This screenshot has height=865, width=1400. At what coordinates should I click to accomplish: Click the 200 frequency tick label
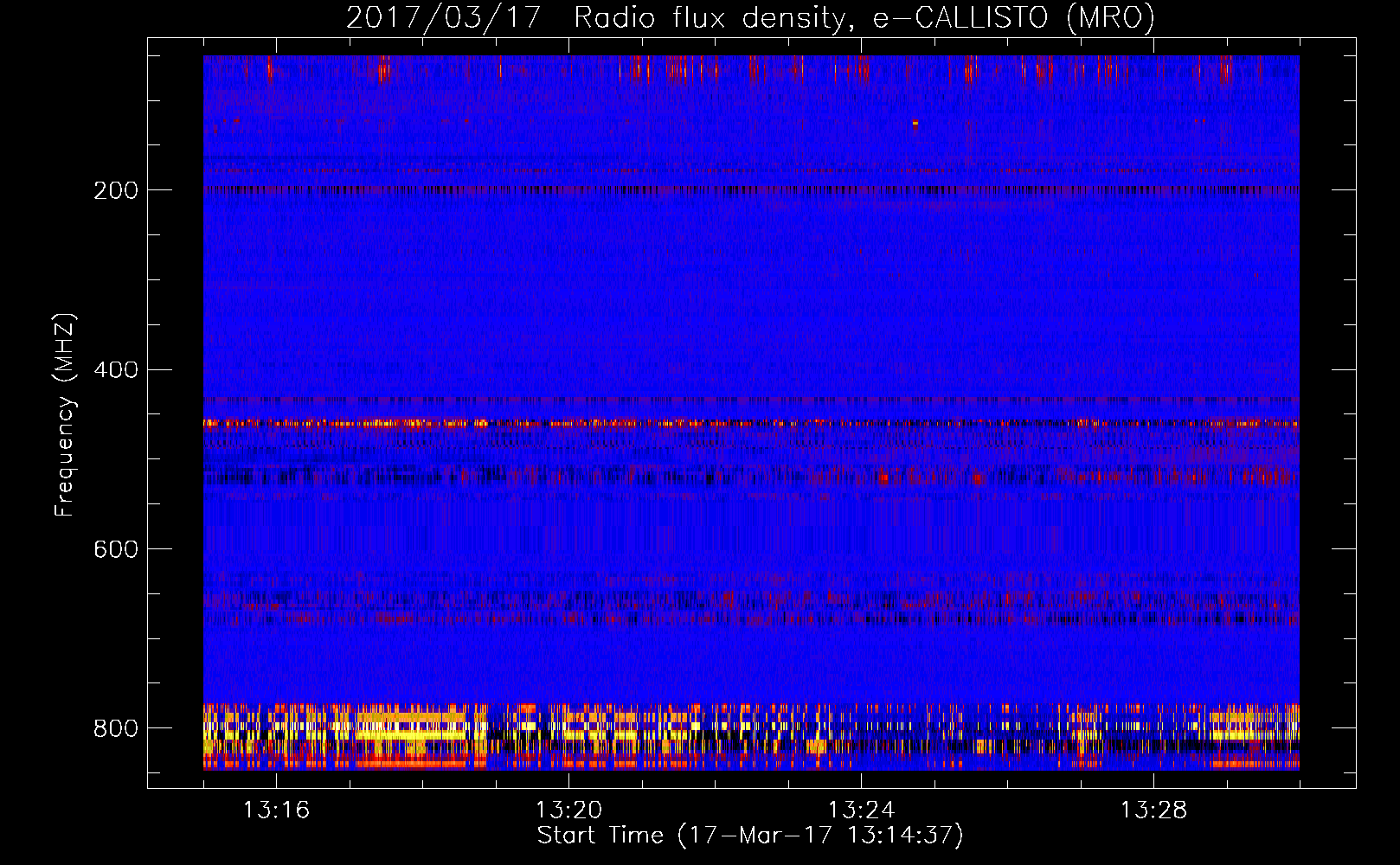tap(116, 190)
